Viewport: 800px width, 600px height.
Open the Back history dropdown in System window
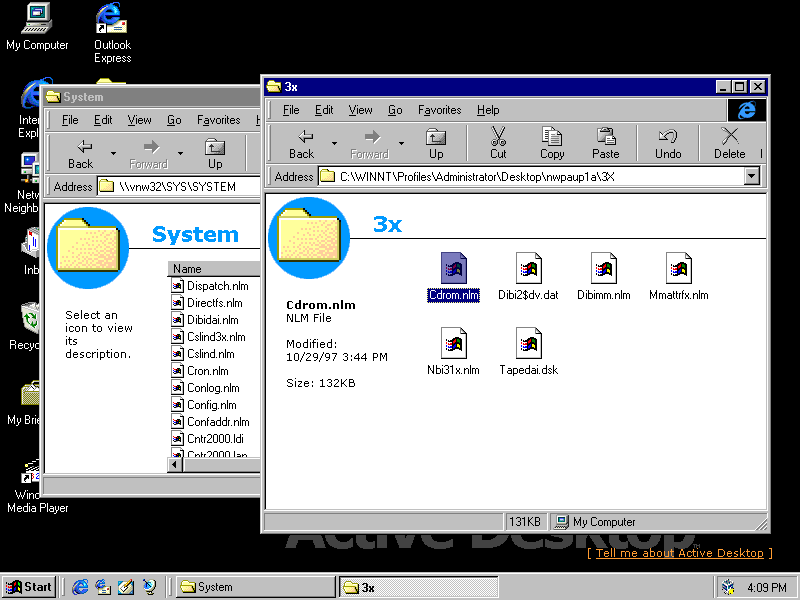click(x=113, y=154)
